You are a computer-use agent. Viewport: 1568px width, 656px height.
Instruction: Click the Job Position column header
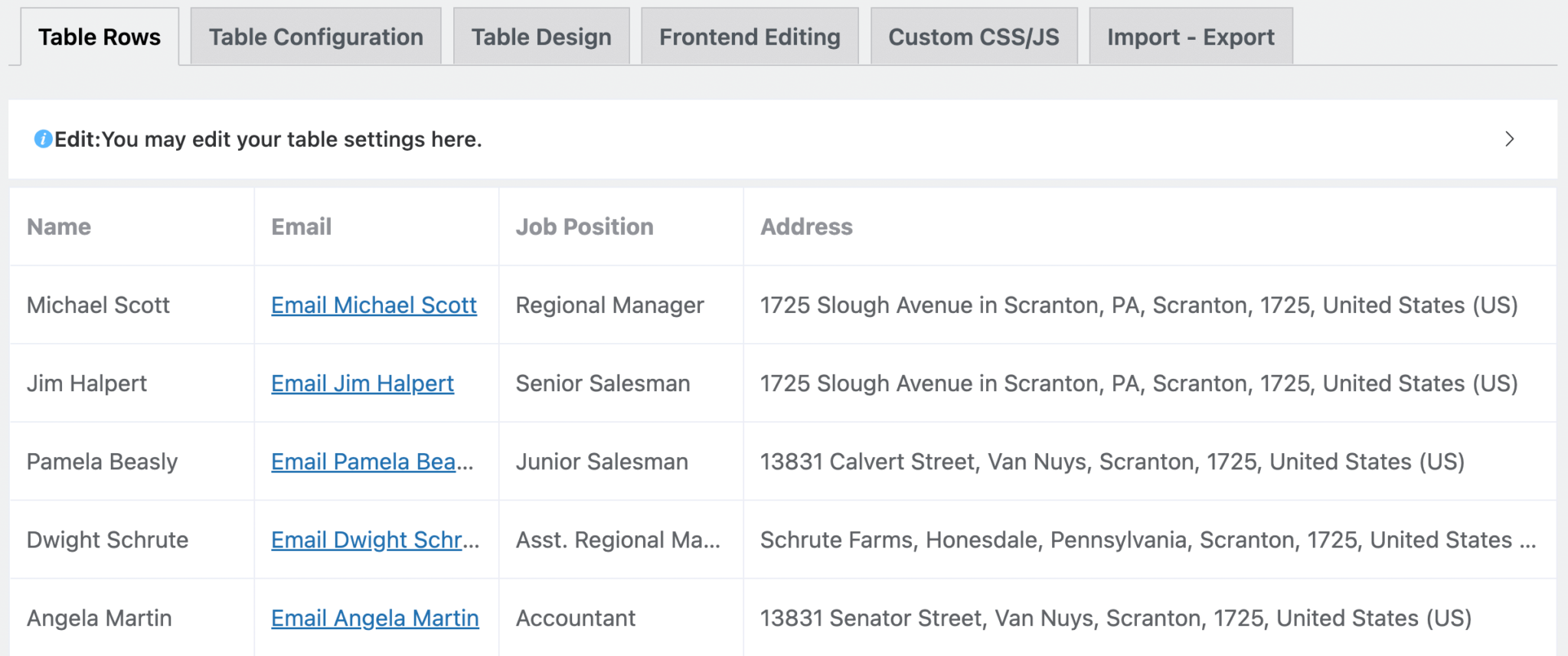point(584,227)
